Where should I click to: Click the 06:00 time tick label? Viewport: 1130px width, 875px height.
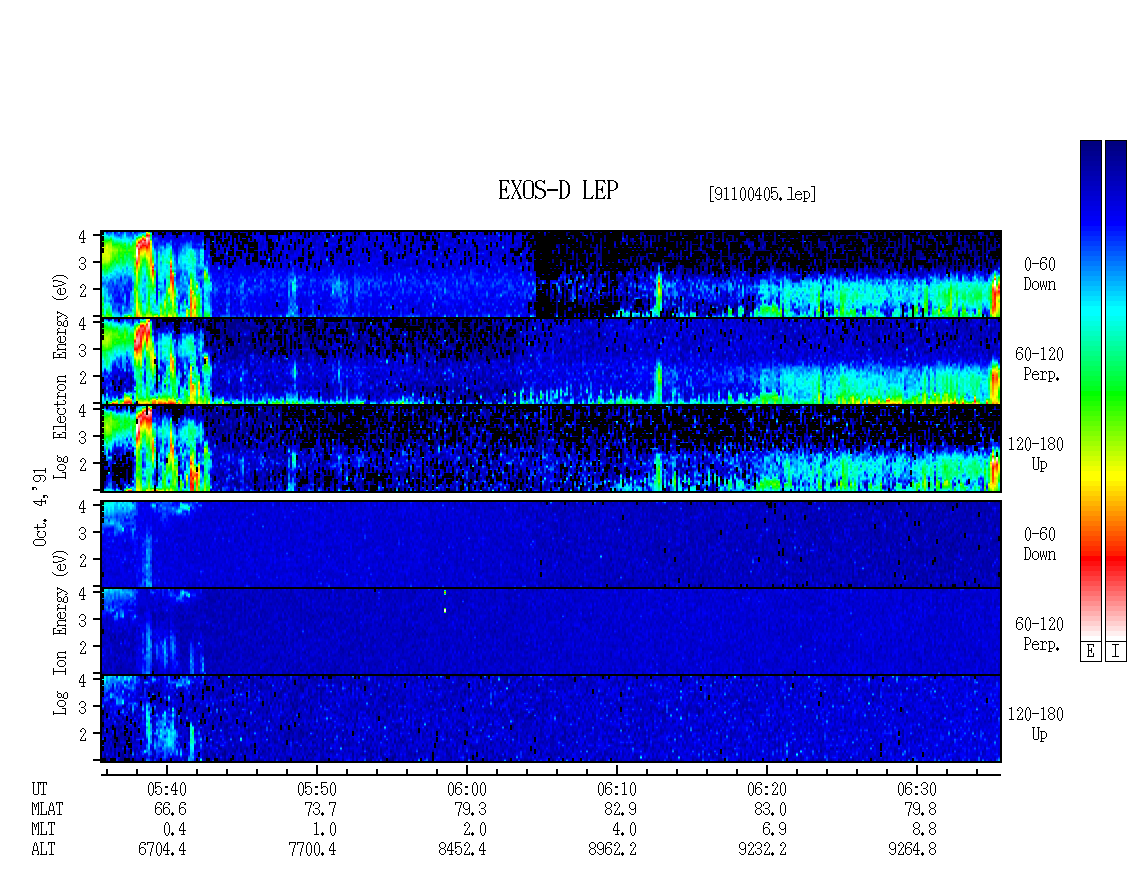tap(467, 789)
